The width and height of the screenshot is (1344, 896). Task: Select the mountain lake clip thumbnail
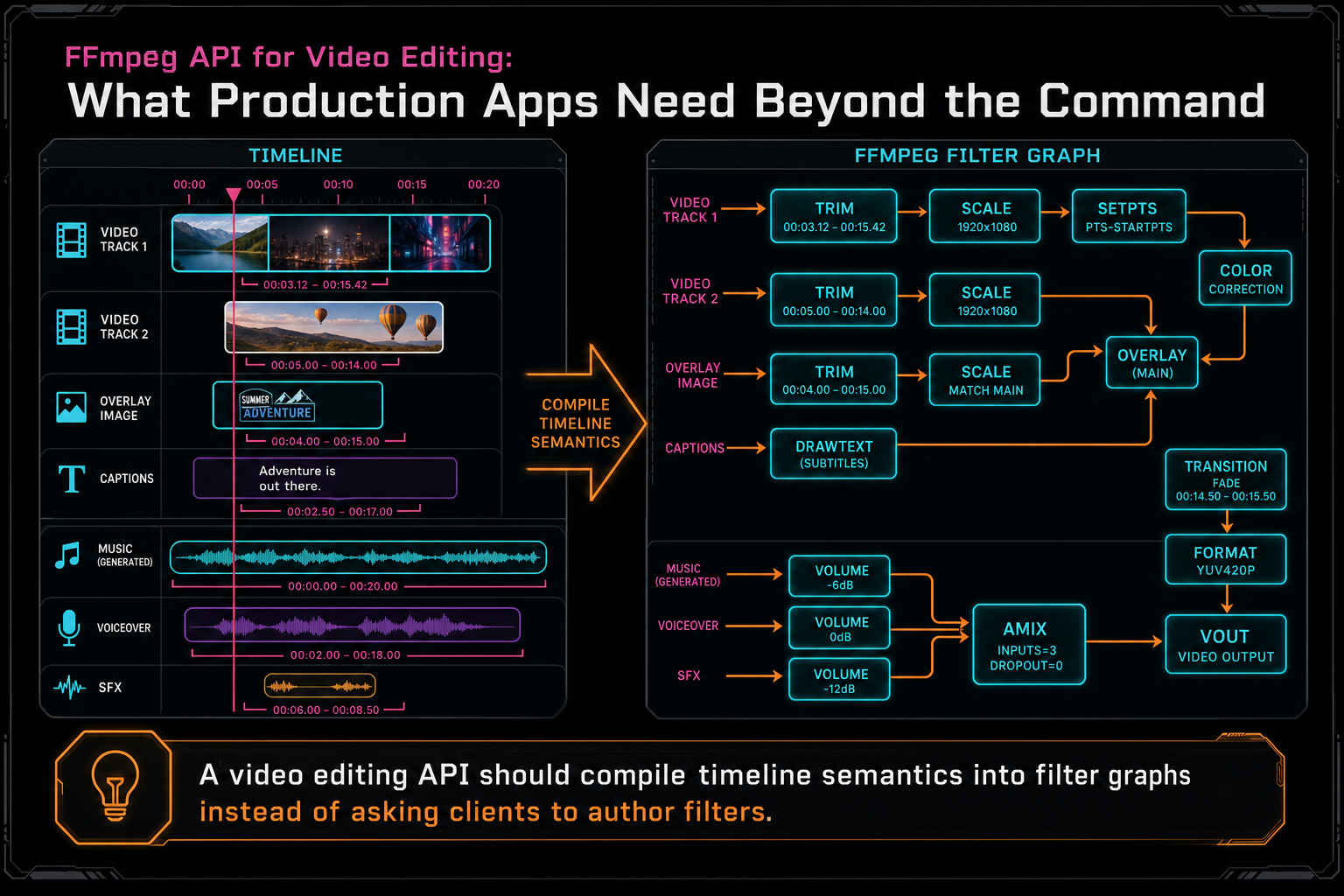click(x=220, y=243)
